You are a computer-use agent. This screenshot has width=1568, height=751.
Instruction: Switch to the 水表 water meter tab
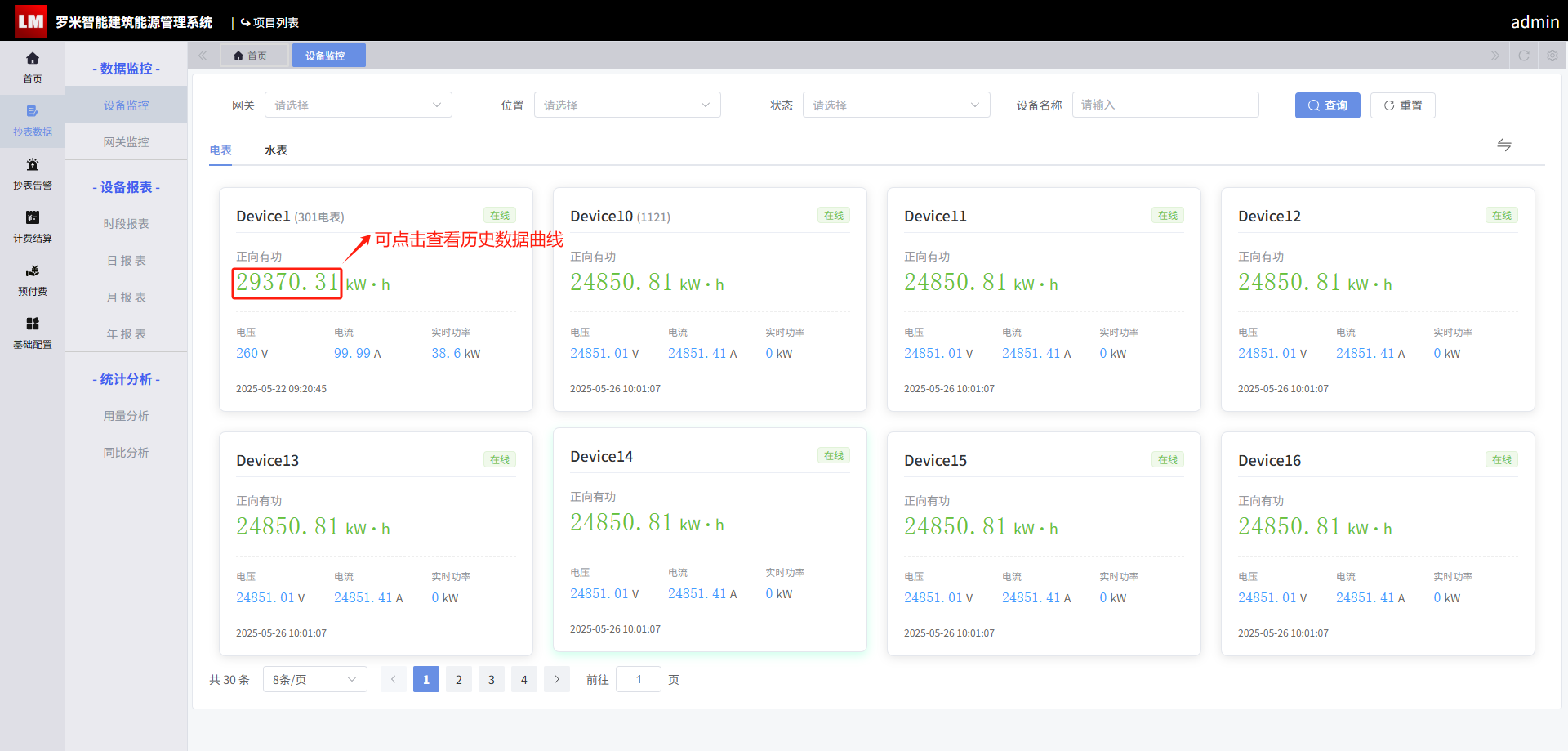[x=276, y=150]
